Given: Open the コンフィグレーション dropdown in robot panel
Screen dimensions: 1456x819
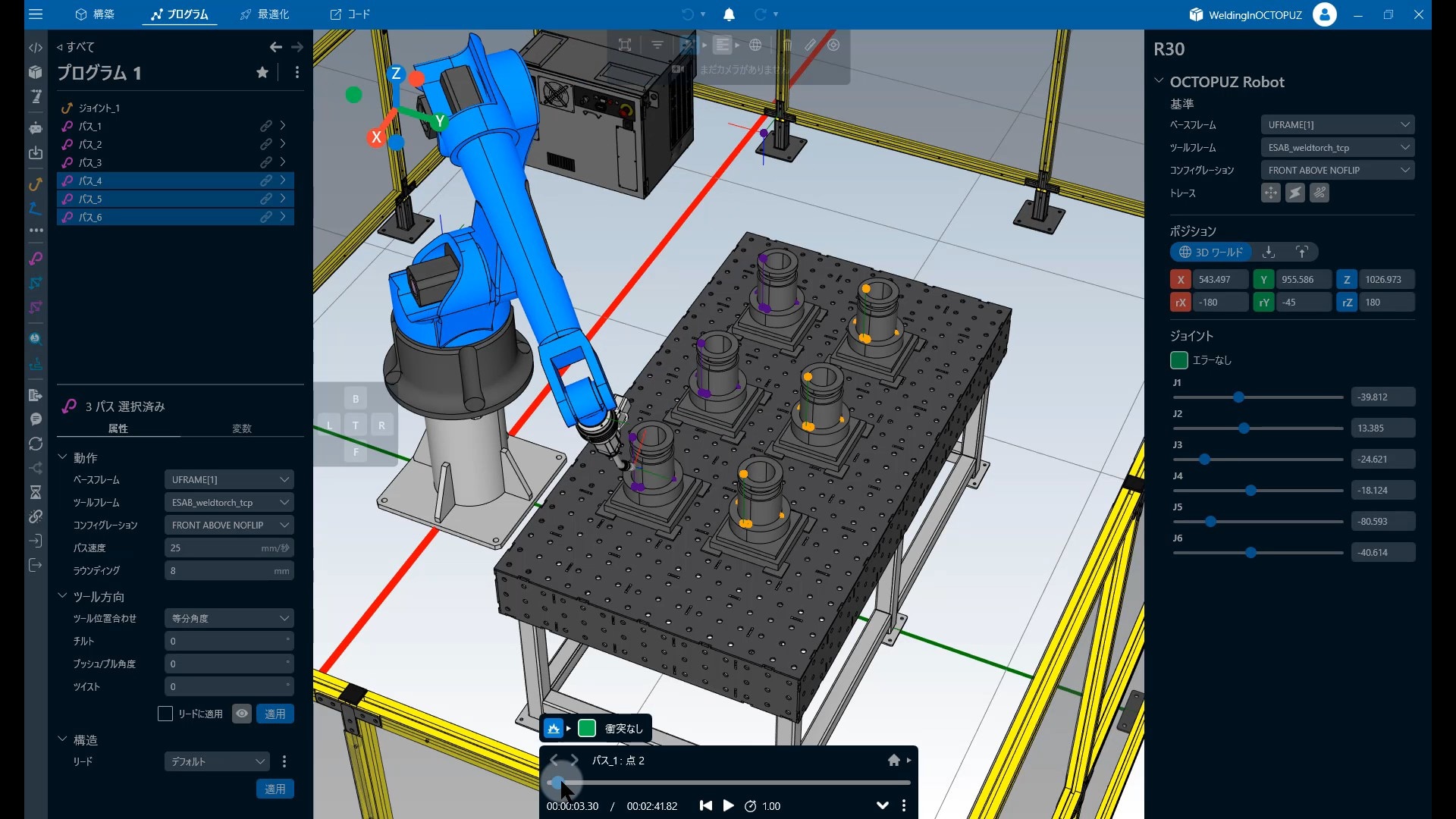Looking at the screenshot, I should point(1338,171).
